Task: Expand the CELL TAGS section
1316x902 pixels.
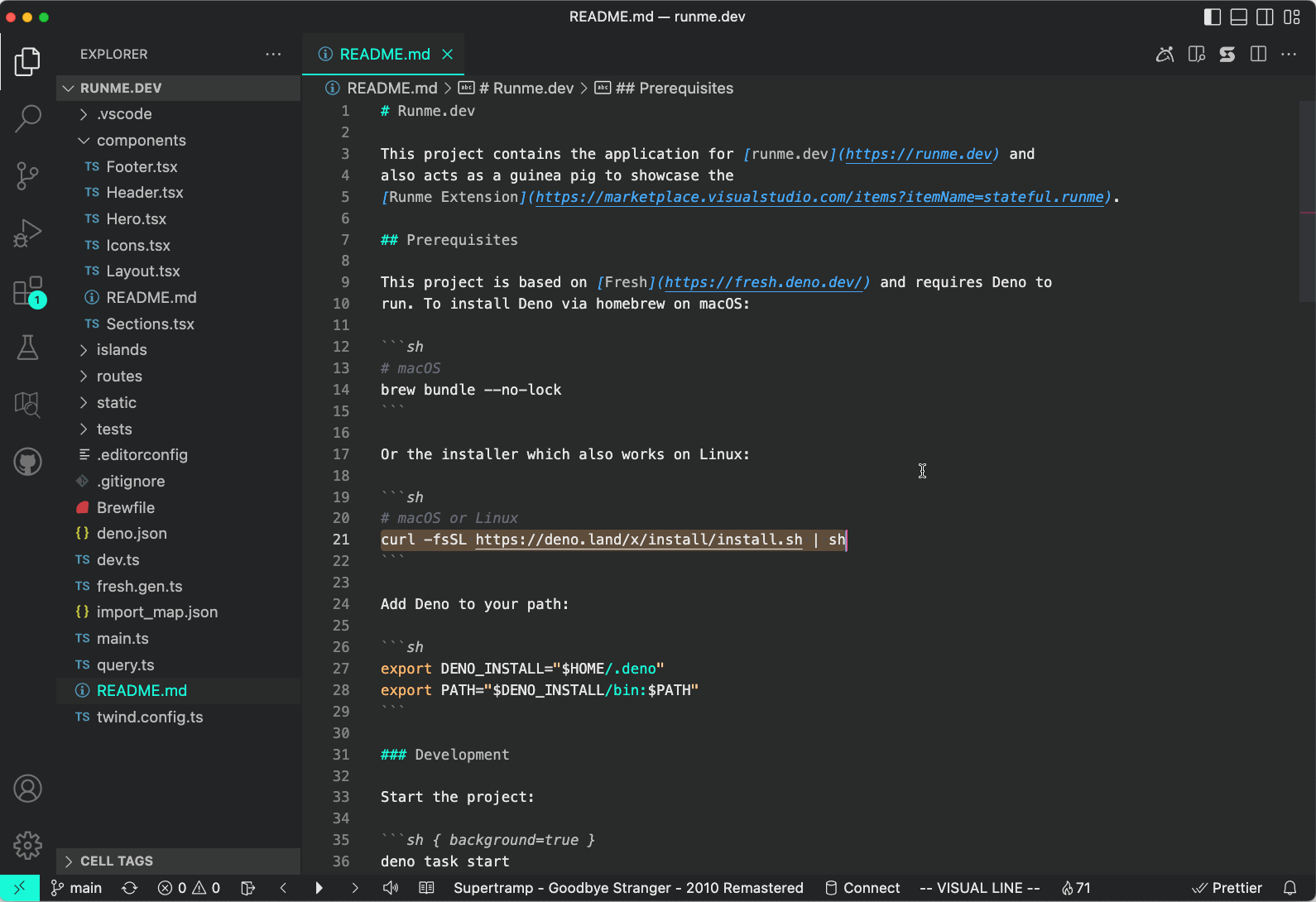Action: [178, 861]
